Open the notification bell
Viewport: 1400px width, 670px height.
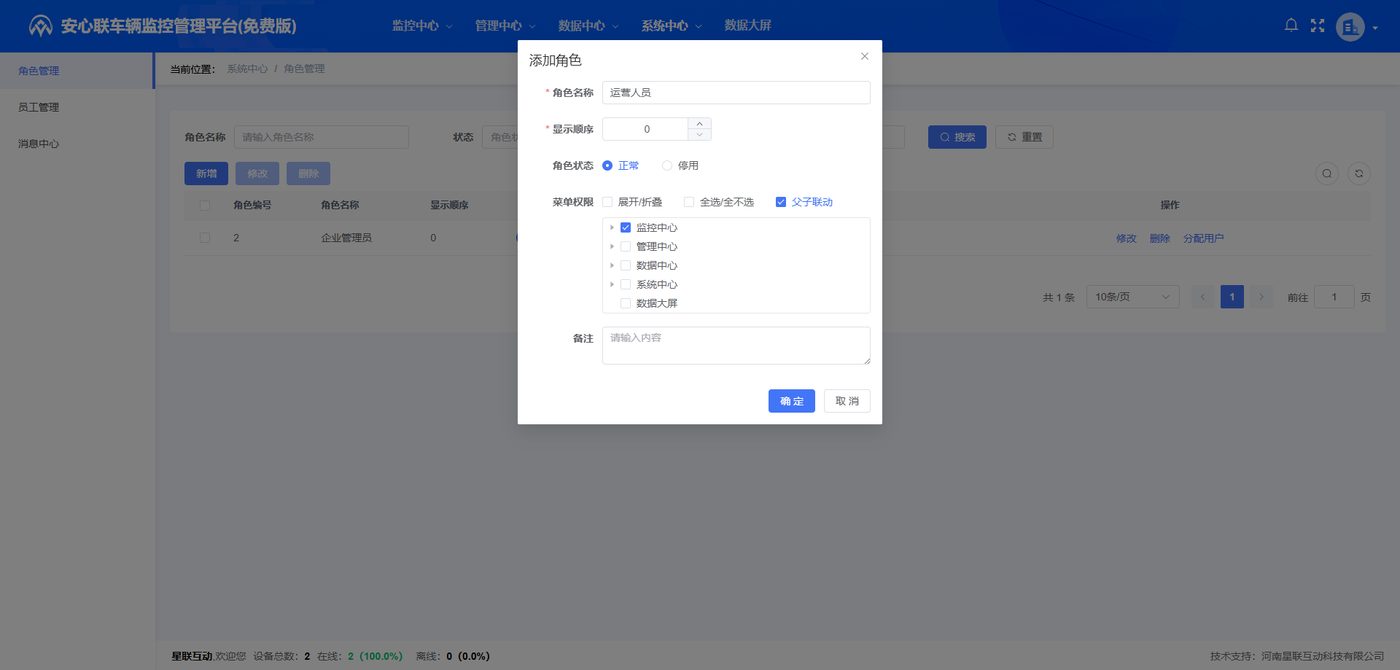point(1291,25)
